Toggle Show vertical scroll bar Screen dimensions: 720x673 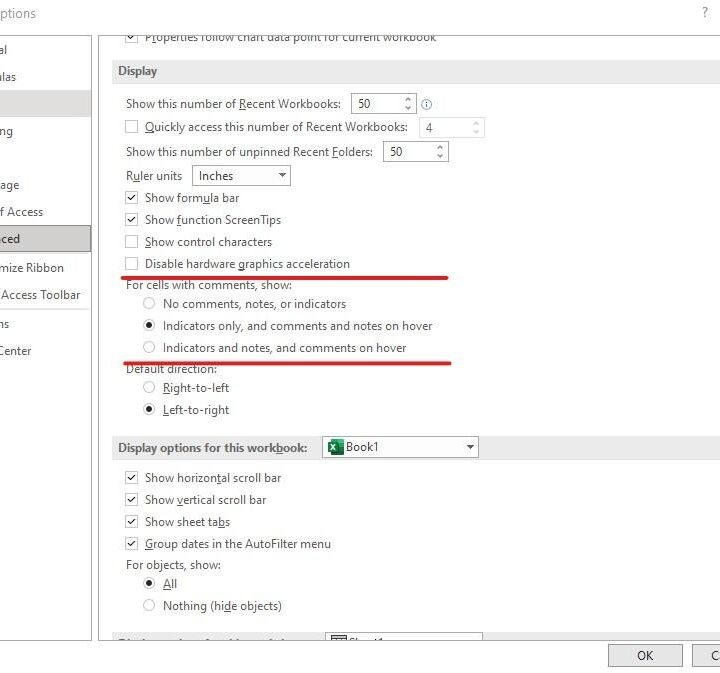tap(131, 499)
